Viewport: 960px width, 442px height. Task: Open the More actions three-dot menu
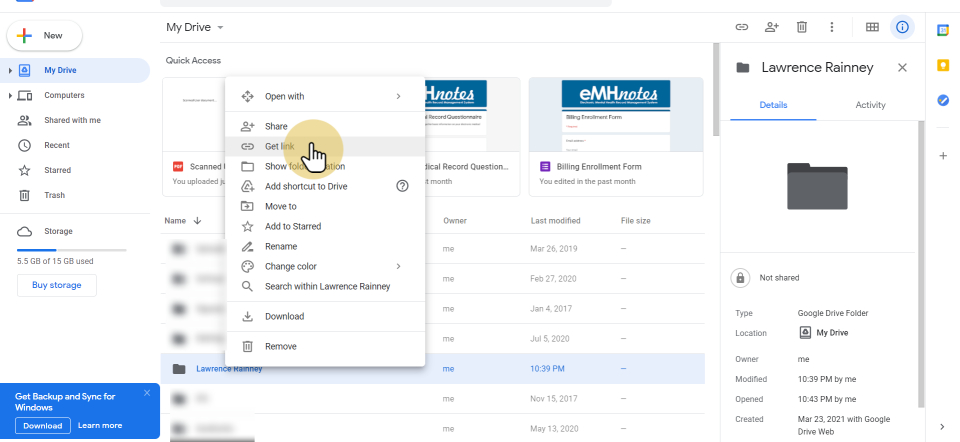click(831, 27)
